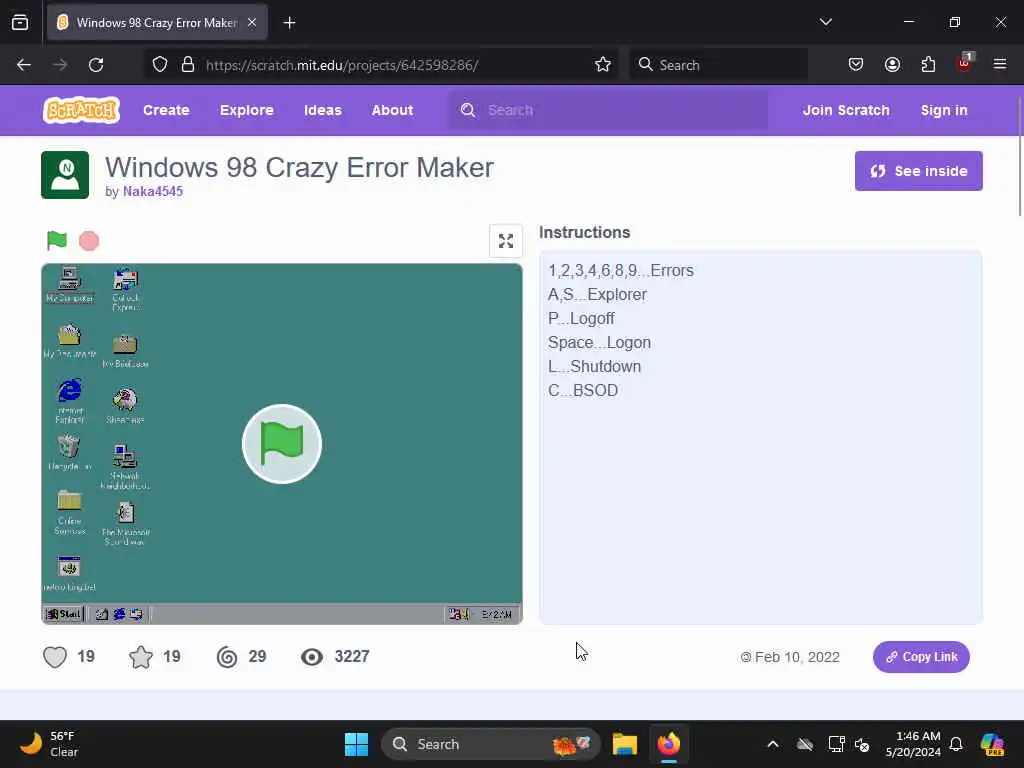Screen dimensions: 1024x768
Task: Click the page vertical scrollbar
Action: (1019, 157)
